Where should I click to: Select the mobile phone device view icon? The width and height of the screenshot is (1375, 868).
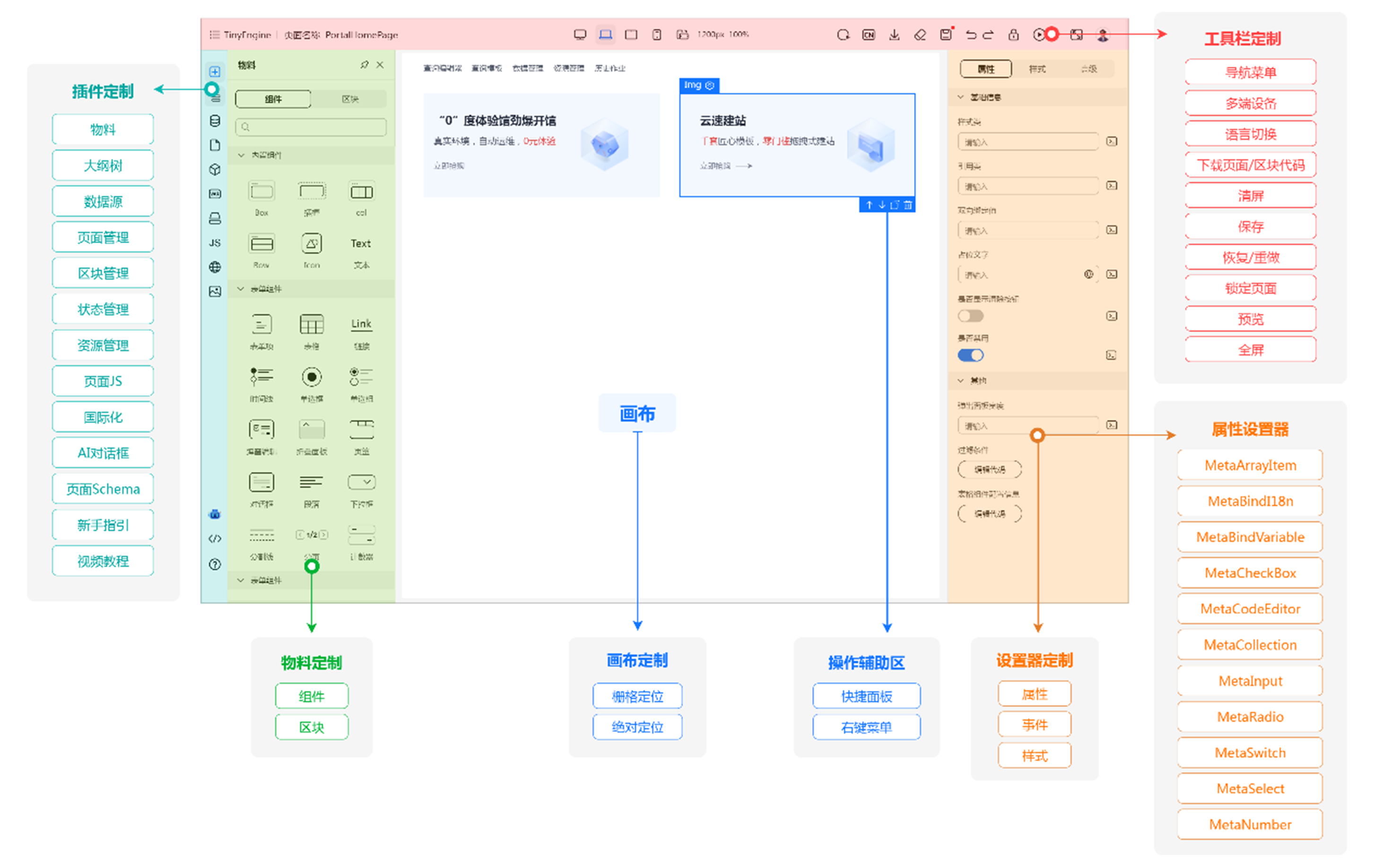657,35
